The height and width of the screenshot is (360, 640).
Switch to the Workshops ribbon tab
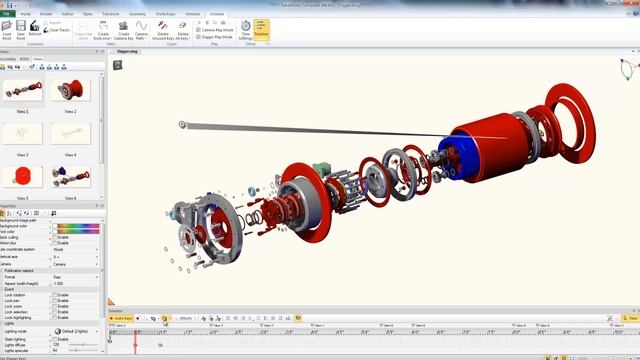165,14
